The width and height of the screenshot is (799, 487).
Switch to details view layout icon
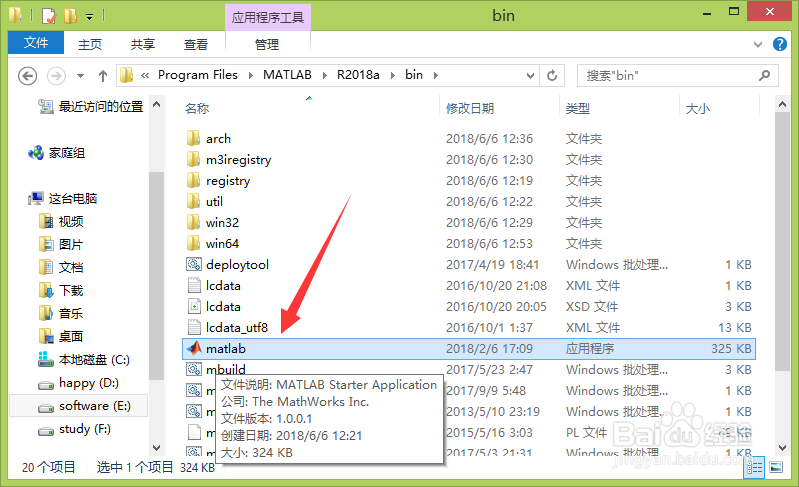pyautogui.click(x=755, y=467)
